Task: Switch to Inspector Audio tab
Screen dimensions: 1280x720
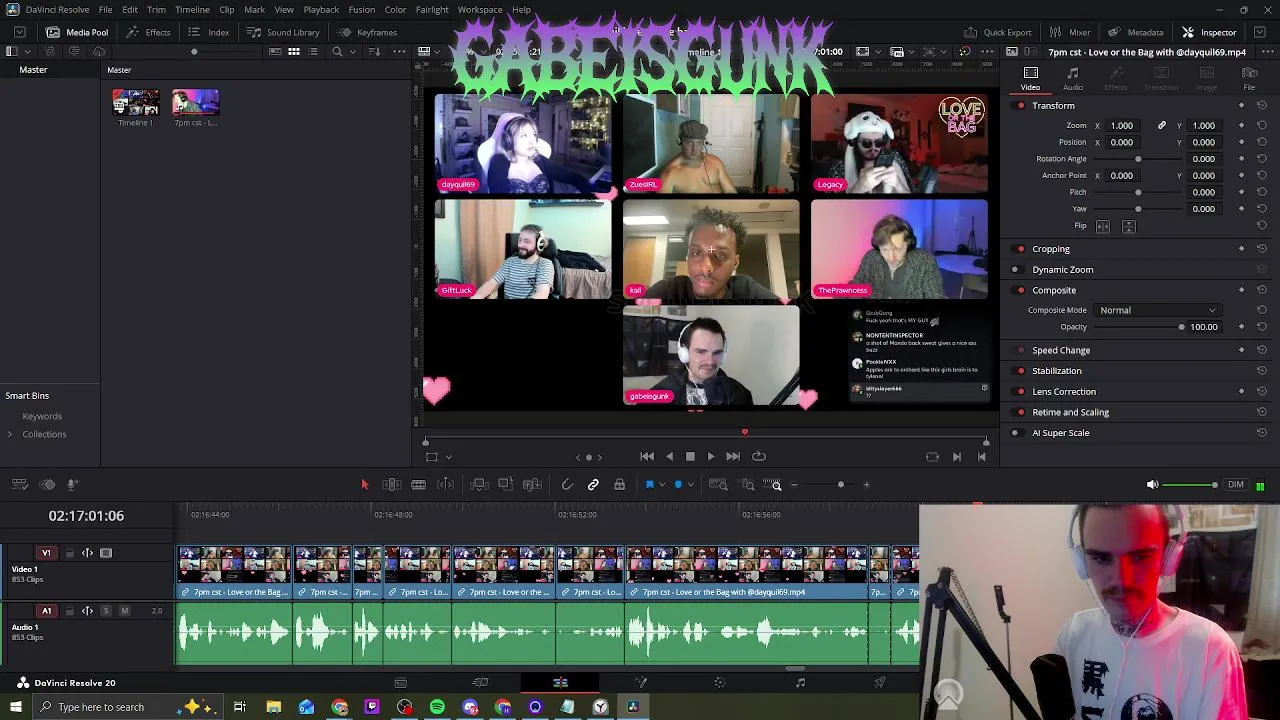Action: (x=1073, y=79)
